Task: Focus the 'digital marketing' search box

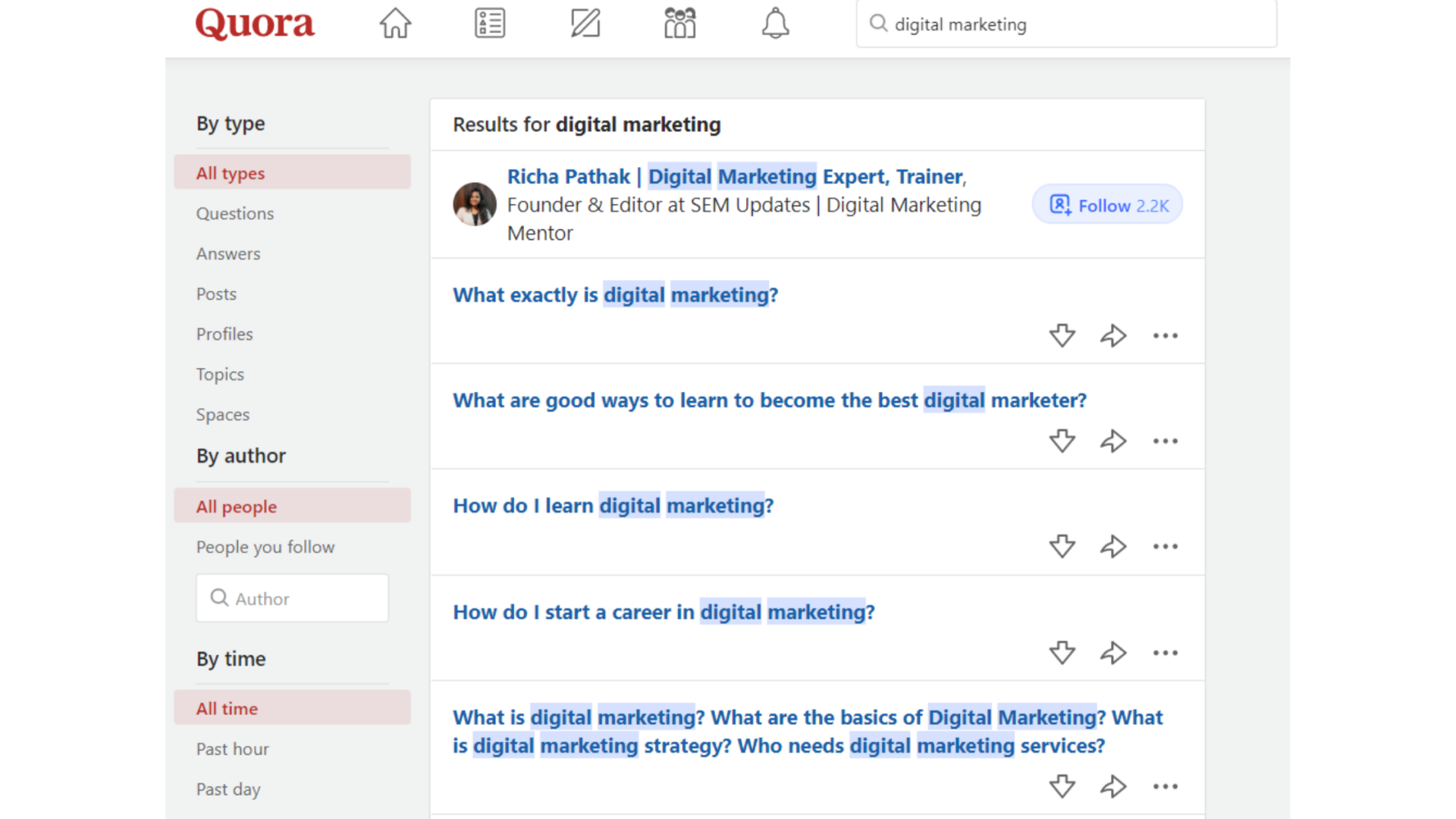Action: [1066, 24]
